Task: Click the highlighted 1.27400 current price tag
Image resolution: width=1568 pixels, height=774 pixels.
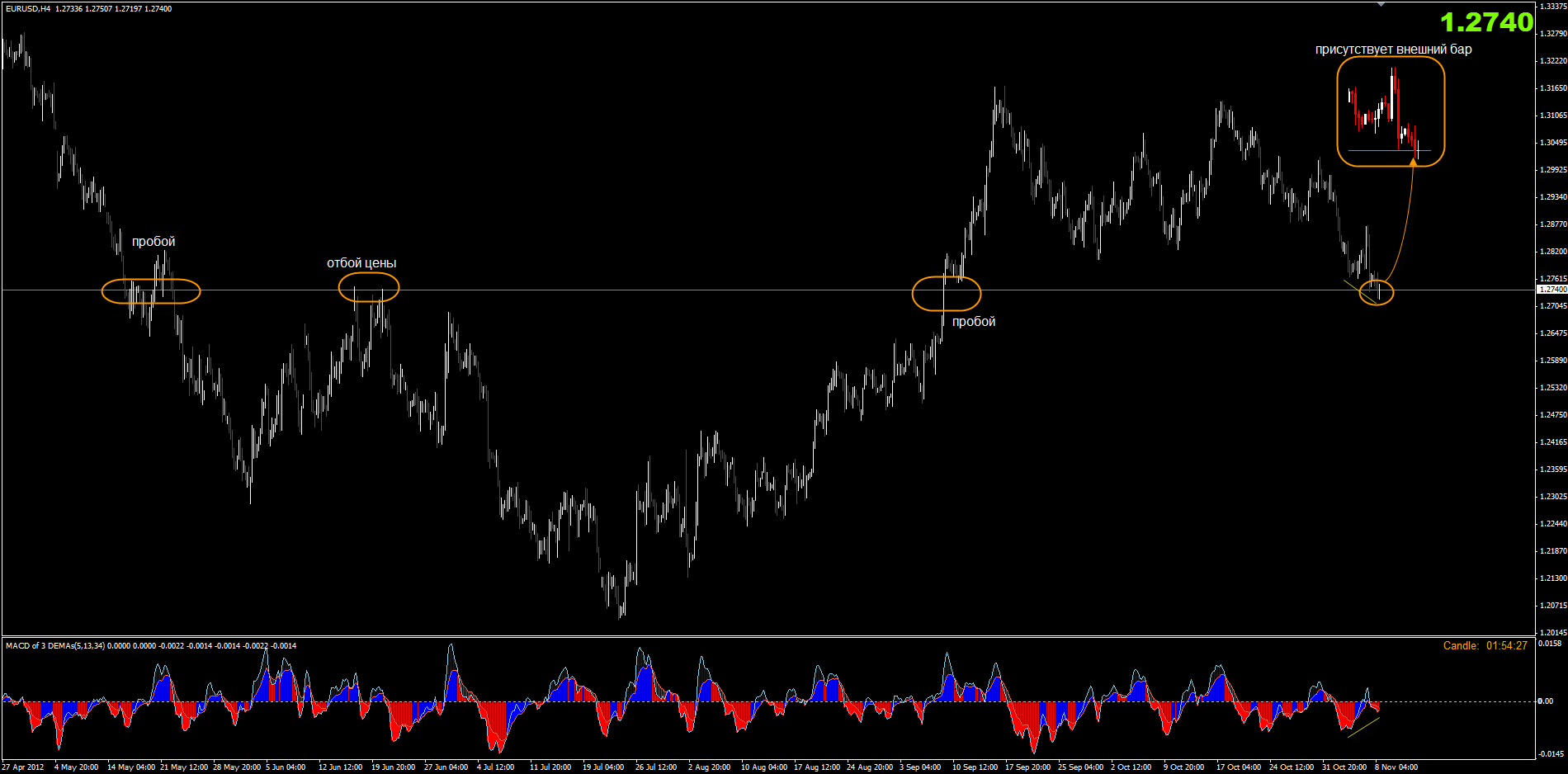Action: point(1552,290)
